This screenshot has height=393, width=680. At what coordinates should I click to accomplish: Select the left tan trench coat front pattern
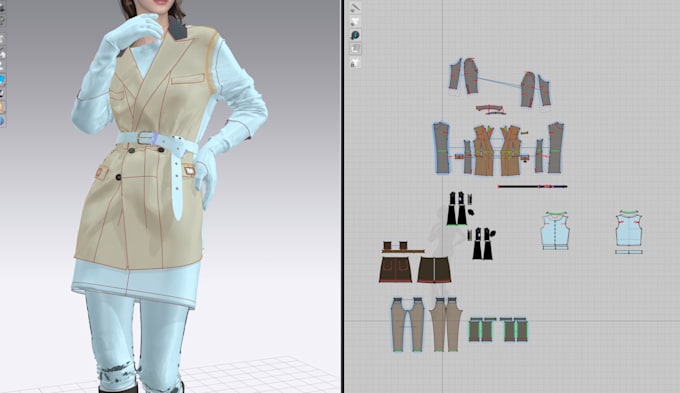click(484, 151)
